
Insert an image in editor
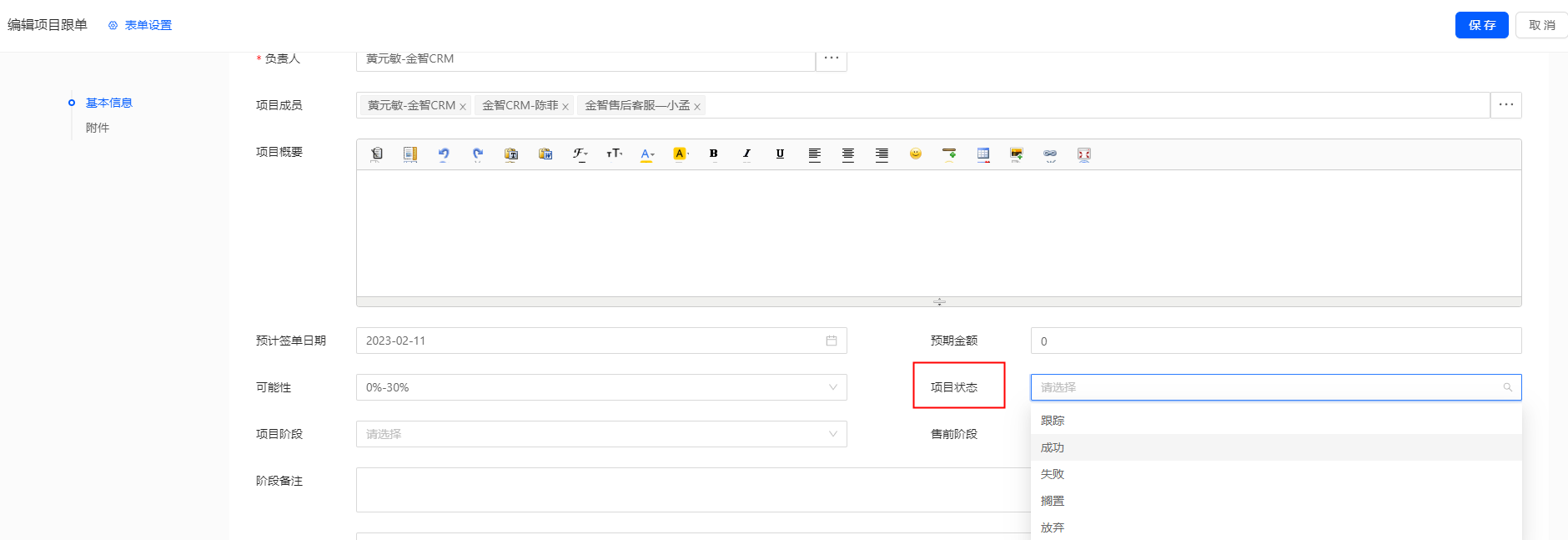(x=1017, y=154)
